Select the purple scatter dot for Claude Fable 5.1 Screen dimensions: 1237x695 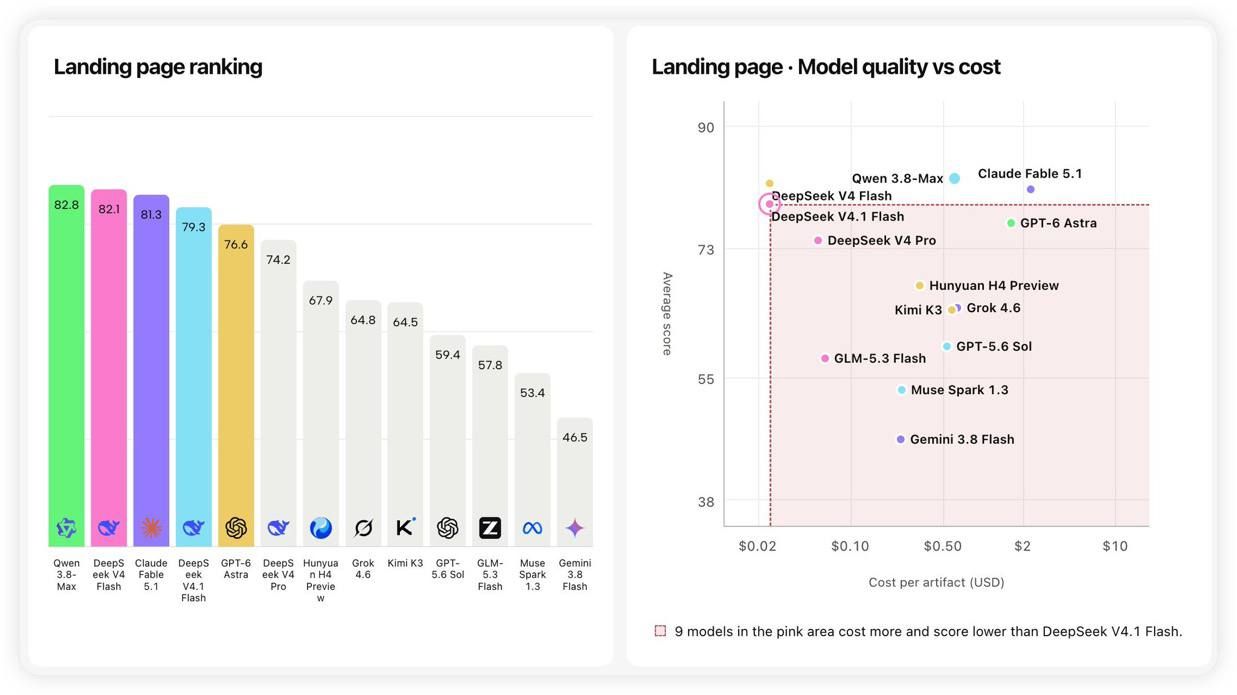click(1031, 189)
